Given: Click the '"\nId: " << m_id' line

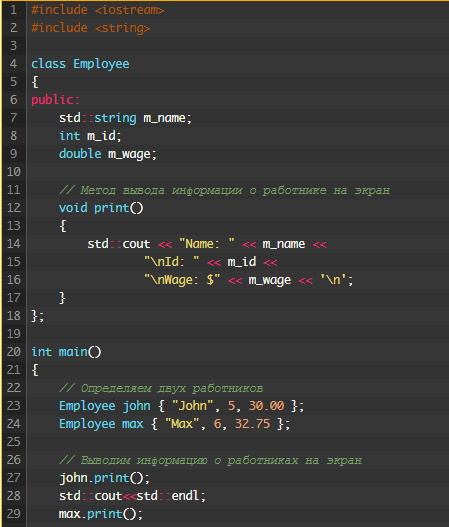Looking at the screenshot, I should click(211, 262).
